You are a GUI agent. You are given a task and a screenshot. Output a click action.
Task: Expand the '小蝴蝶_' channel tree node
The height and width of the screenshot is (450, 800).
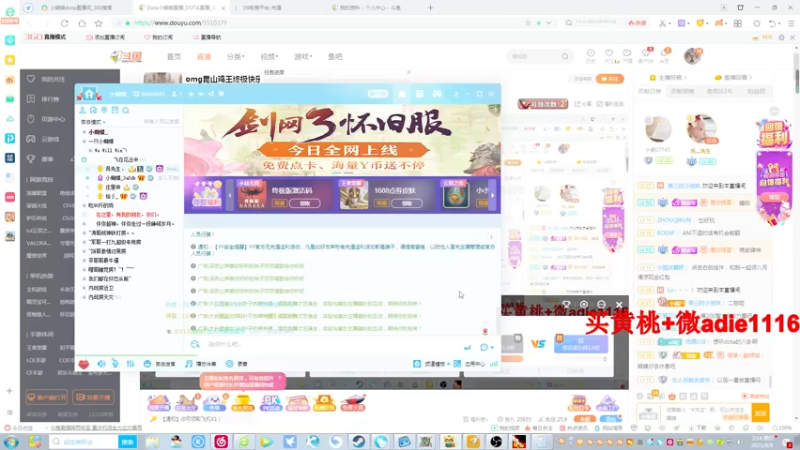click(x=84, y=132)
